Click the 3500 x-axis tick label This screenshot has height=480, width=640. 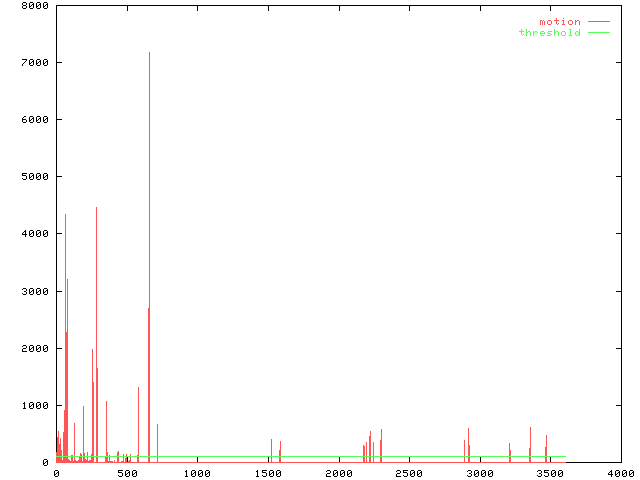pyautogui.click(x=550, y=473)
